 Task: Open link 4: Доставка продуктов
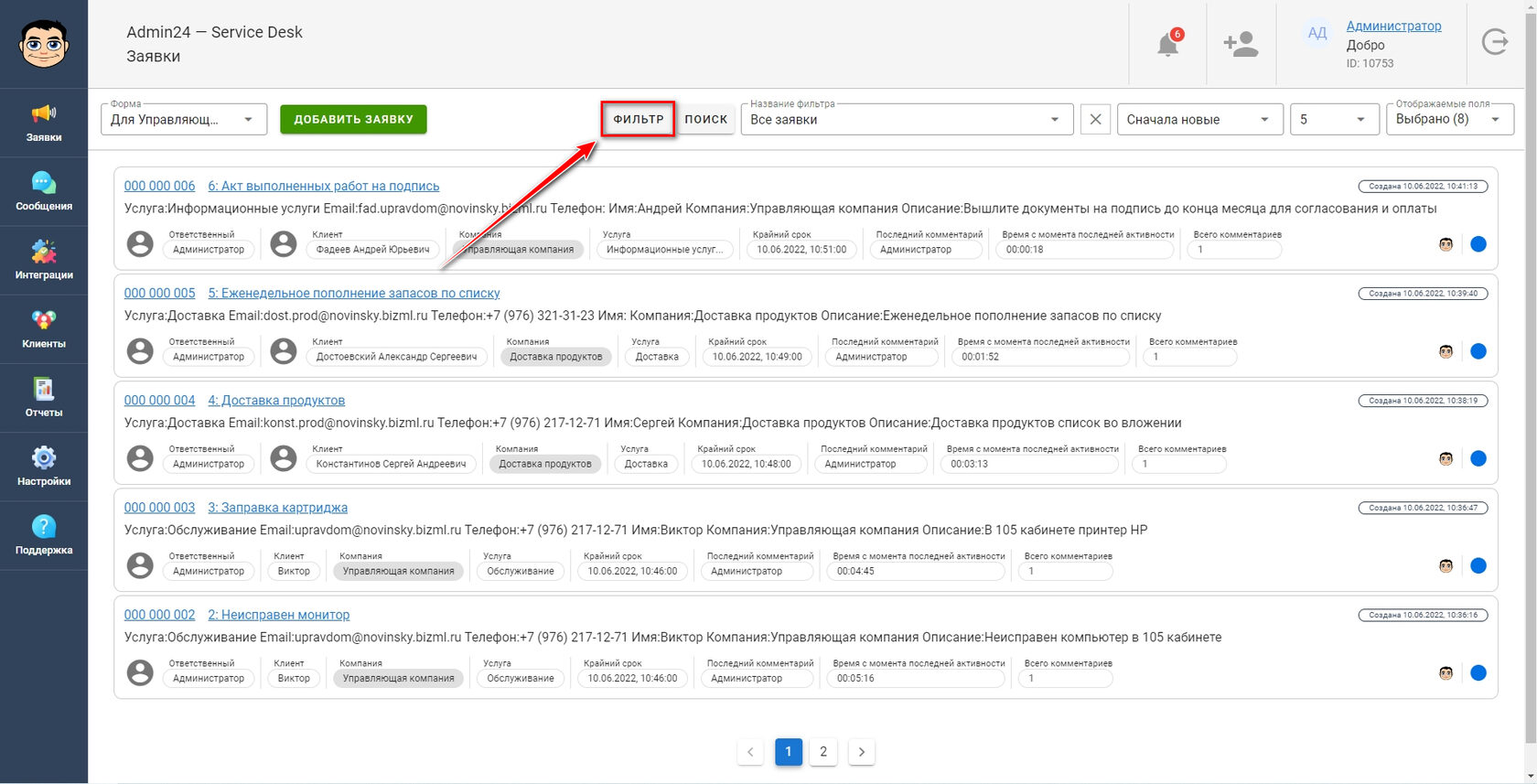click(276, 400)
